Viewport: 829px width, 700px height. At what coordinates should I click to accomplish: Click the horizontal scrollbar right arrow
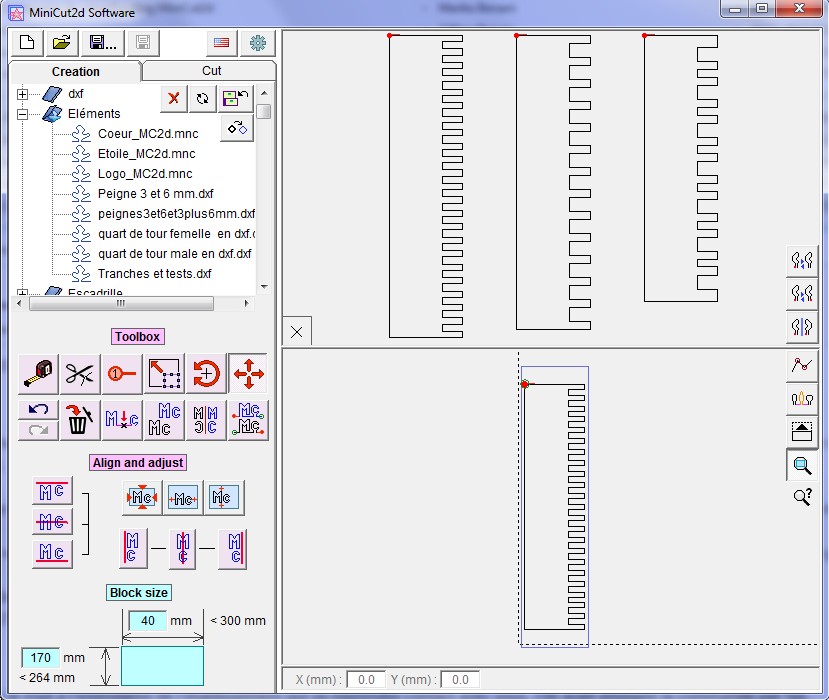(x=246, y=303)
